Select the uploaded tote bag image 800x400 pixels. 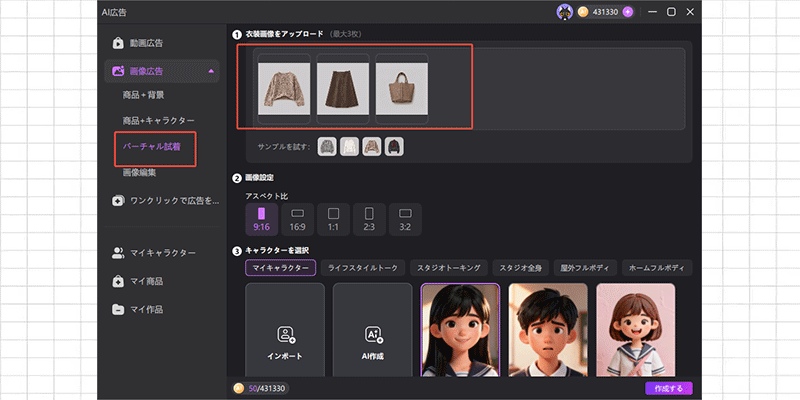(x=402, y=89)
